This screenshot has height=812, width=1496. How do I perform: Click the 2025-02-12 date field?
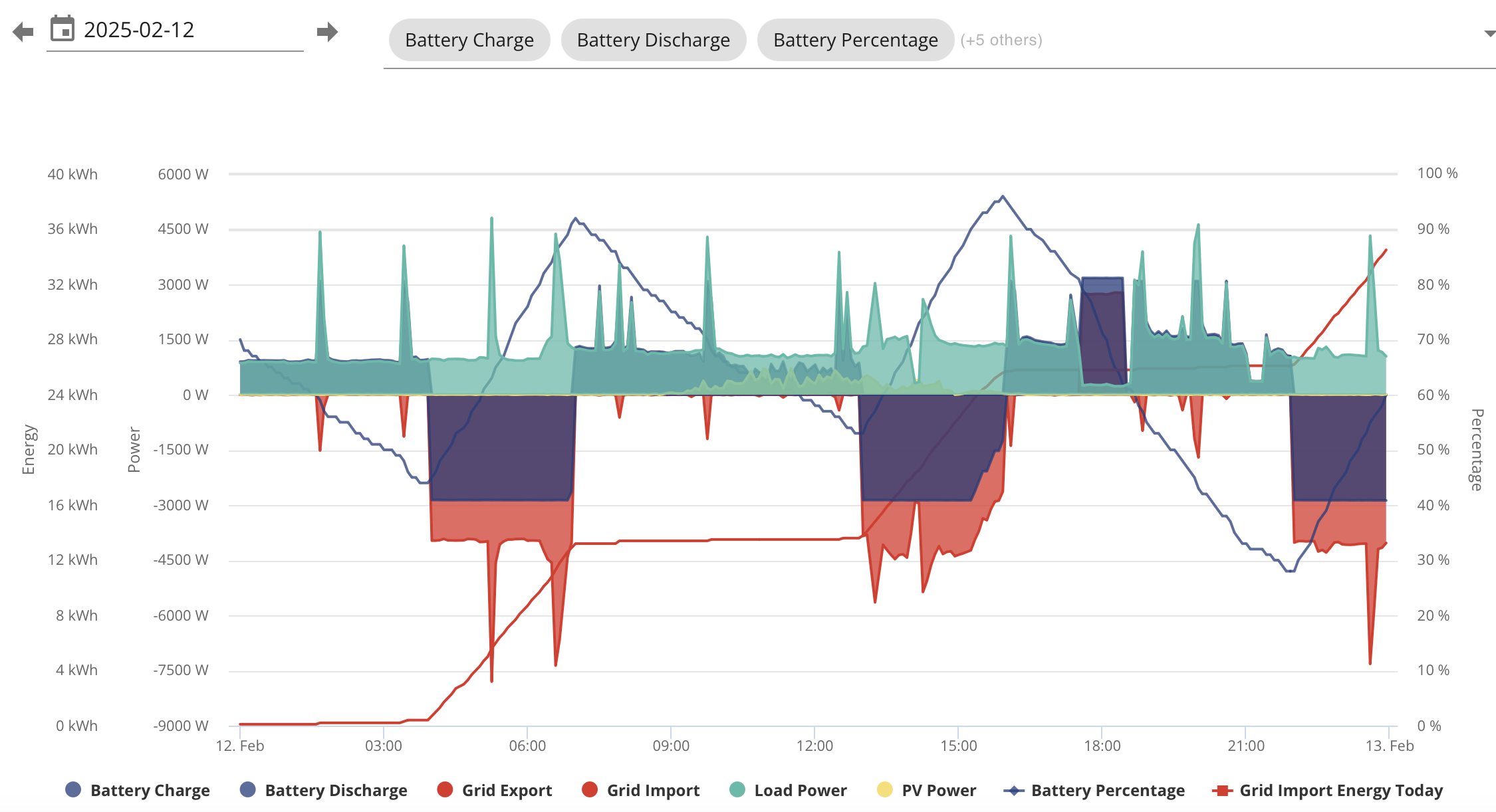point(175,30)
